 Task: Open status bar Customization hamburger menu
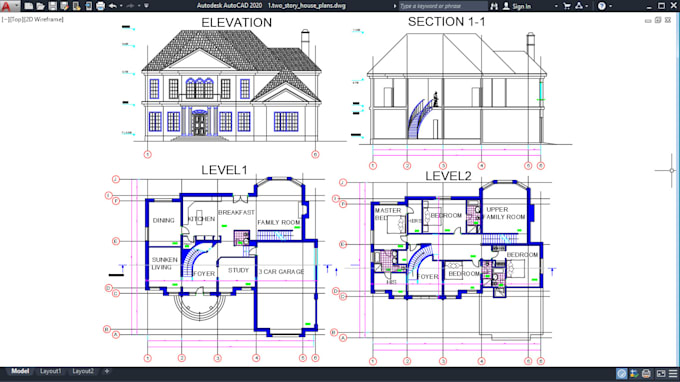673,373
